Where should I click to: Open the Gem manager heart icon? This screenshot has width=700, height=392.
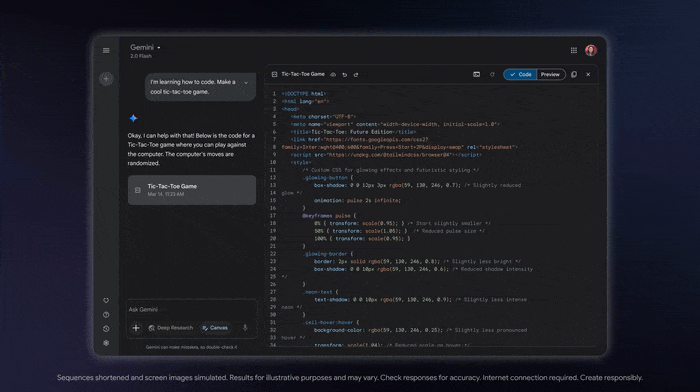(x=106, y=300)
